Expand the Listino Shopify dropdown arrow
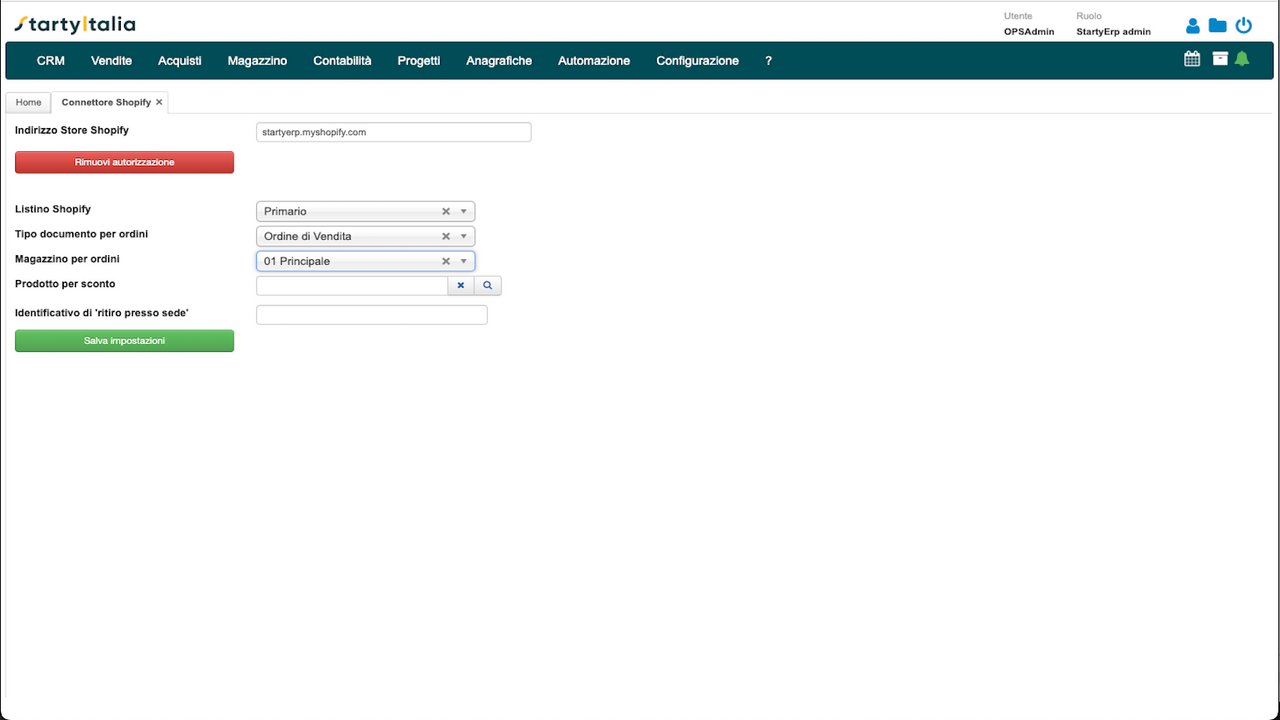Viewport: 1280px width, 720px height. click(x=464, y=211)
